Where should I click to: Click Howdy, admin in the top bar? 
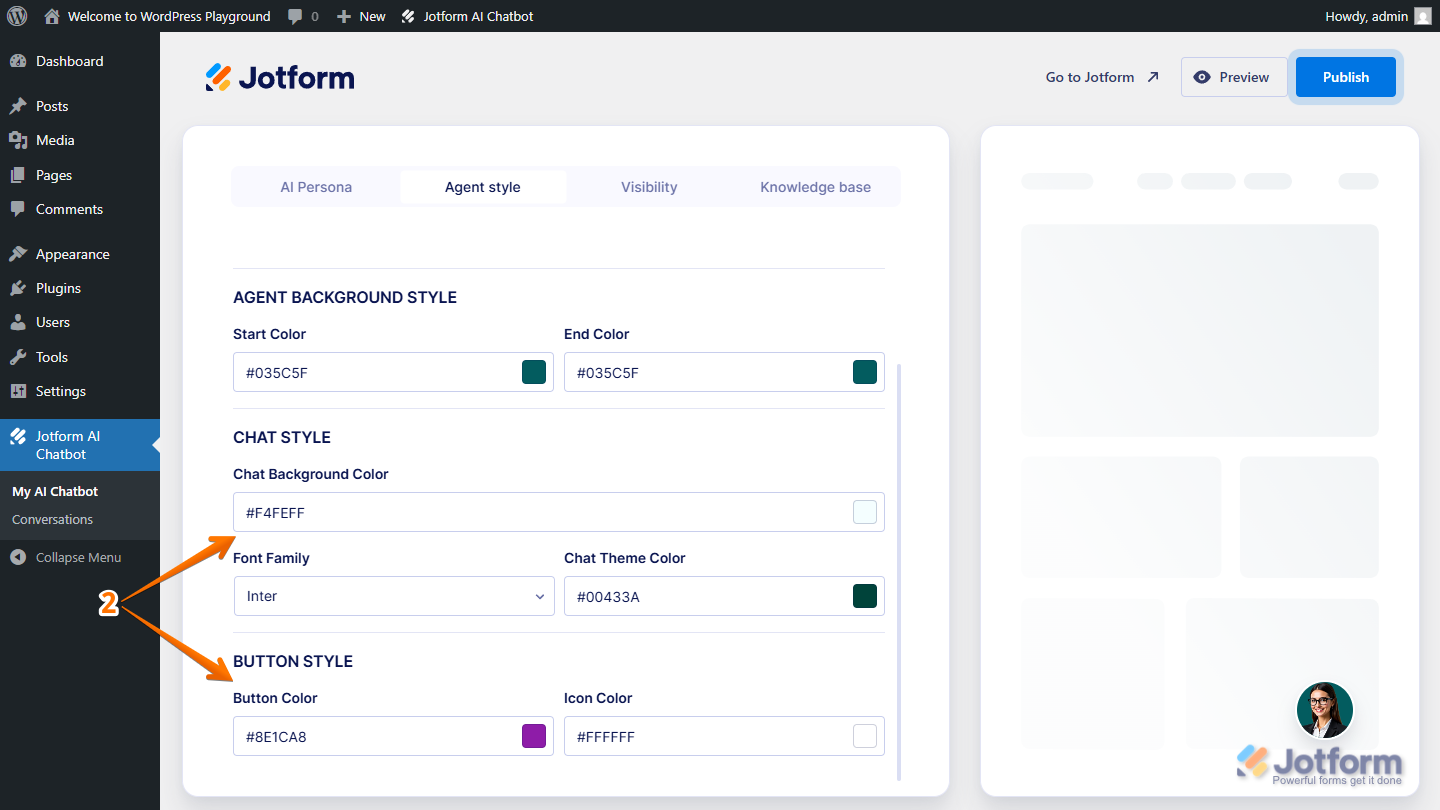[x=1366, y=16]
